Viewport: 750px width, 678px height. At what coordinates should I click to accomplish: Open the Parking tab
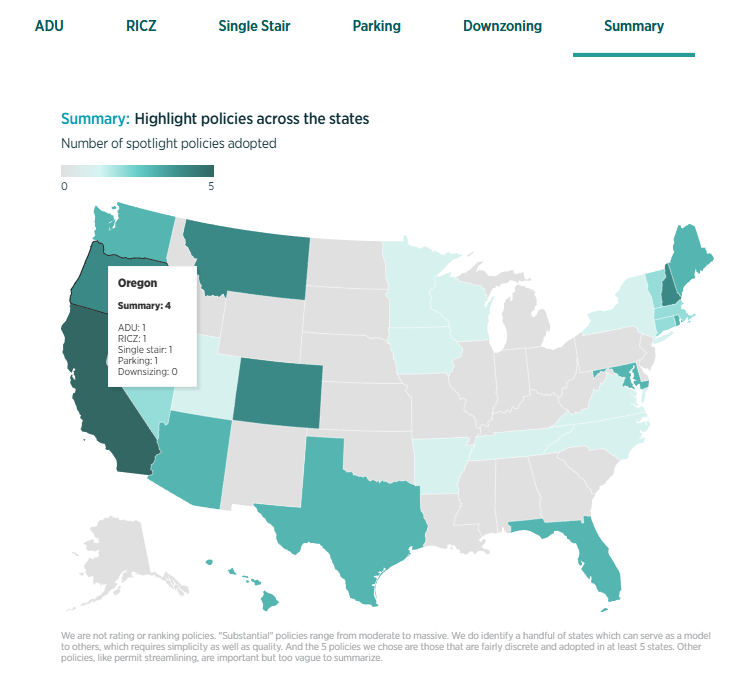click(376, 26)
